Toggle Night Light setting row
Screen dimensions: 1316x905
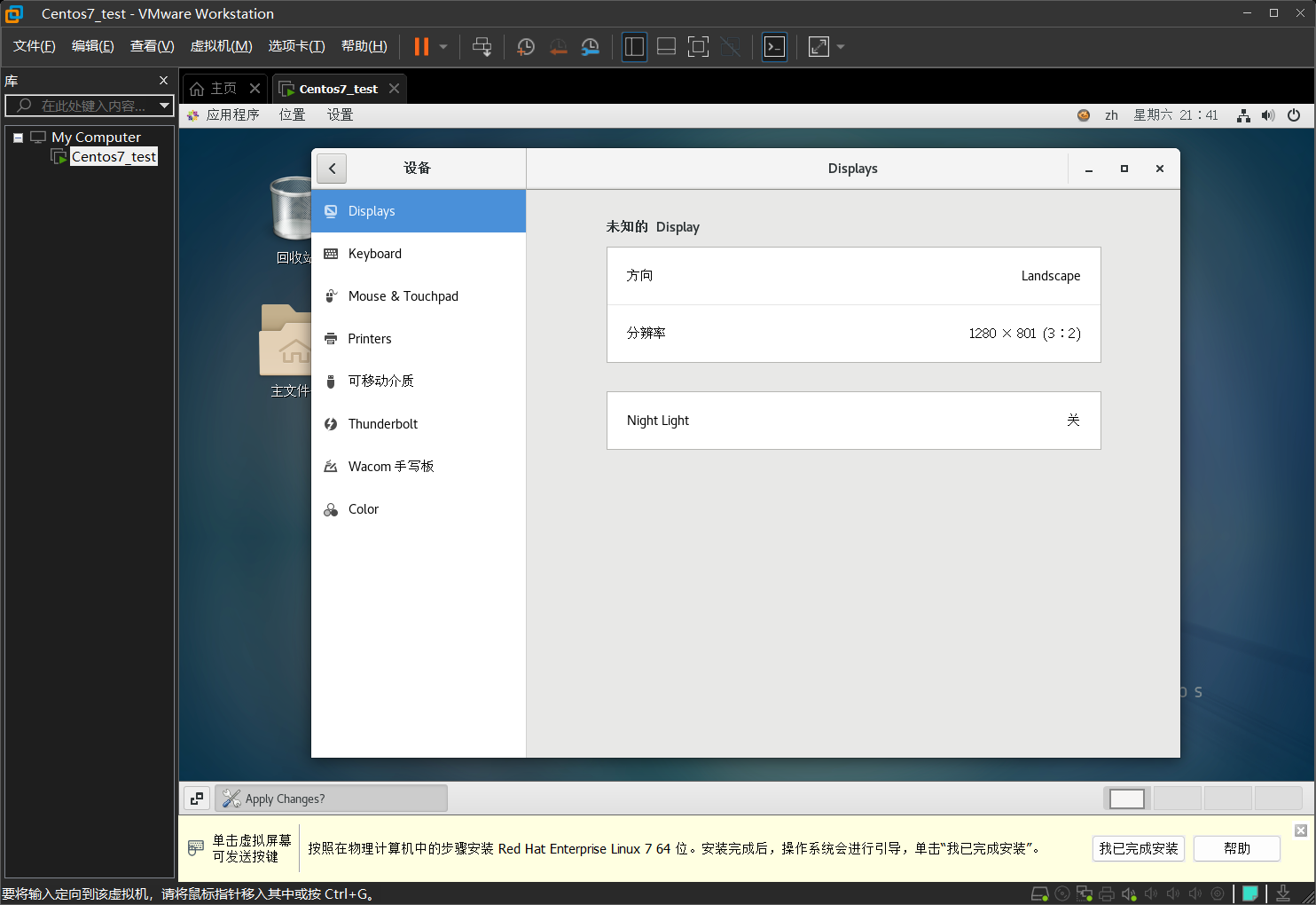pos(853,421)
